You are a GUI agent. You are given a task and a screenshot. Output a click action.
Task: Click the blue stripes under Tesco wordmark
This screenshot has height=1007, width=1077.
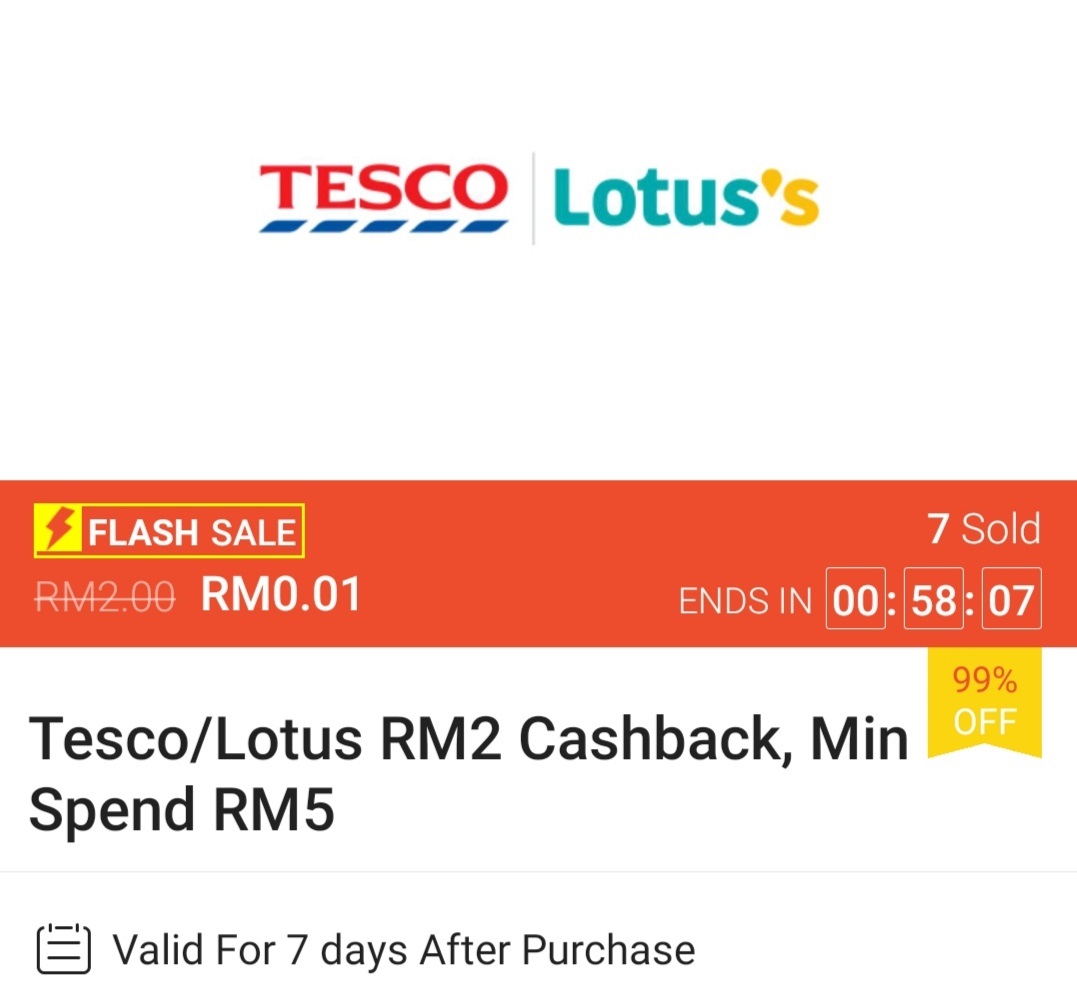pos(383,227)
